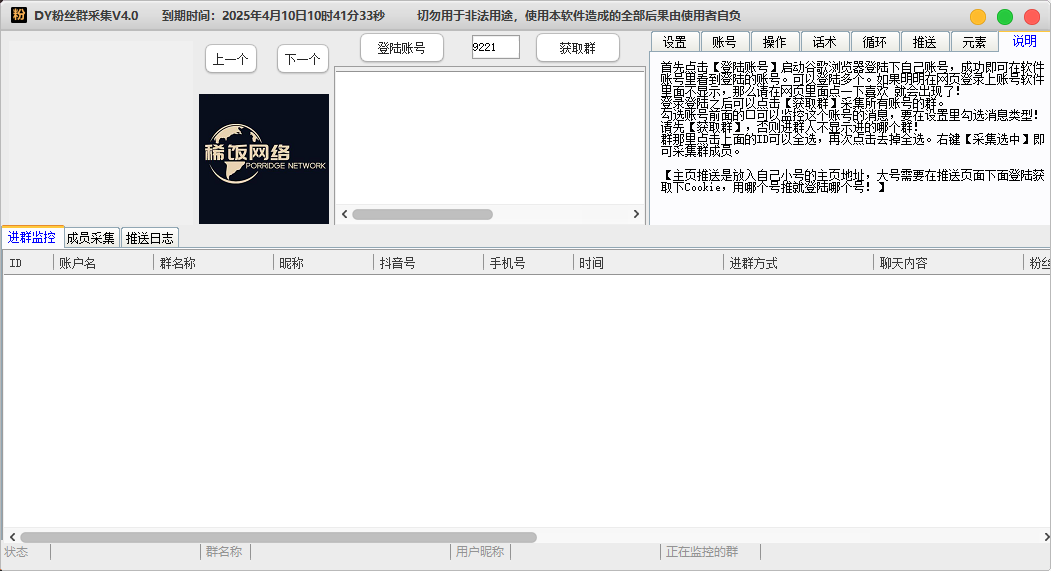The height and width of the screenshot is (571, 1051).
Task: Switch to the 循环 tab
Action: click(x=874, y=42)
